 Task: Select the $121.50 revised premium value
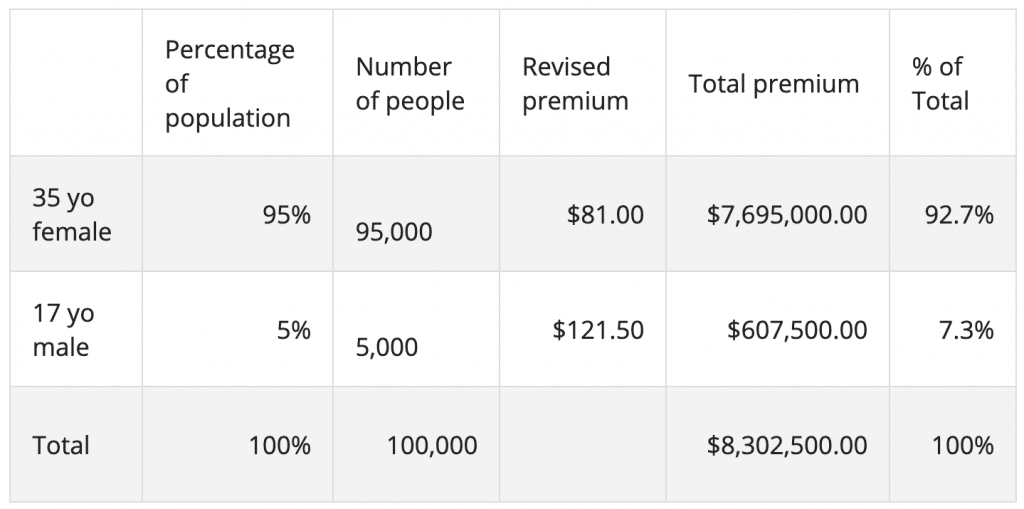click(x=598, y=330)
